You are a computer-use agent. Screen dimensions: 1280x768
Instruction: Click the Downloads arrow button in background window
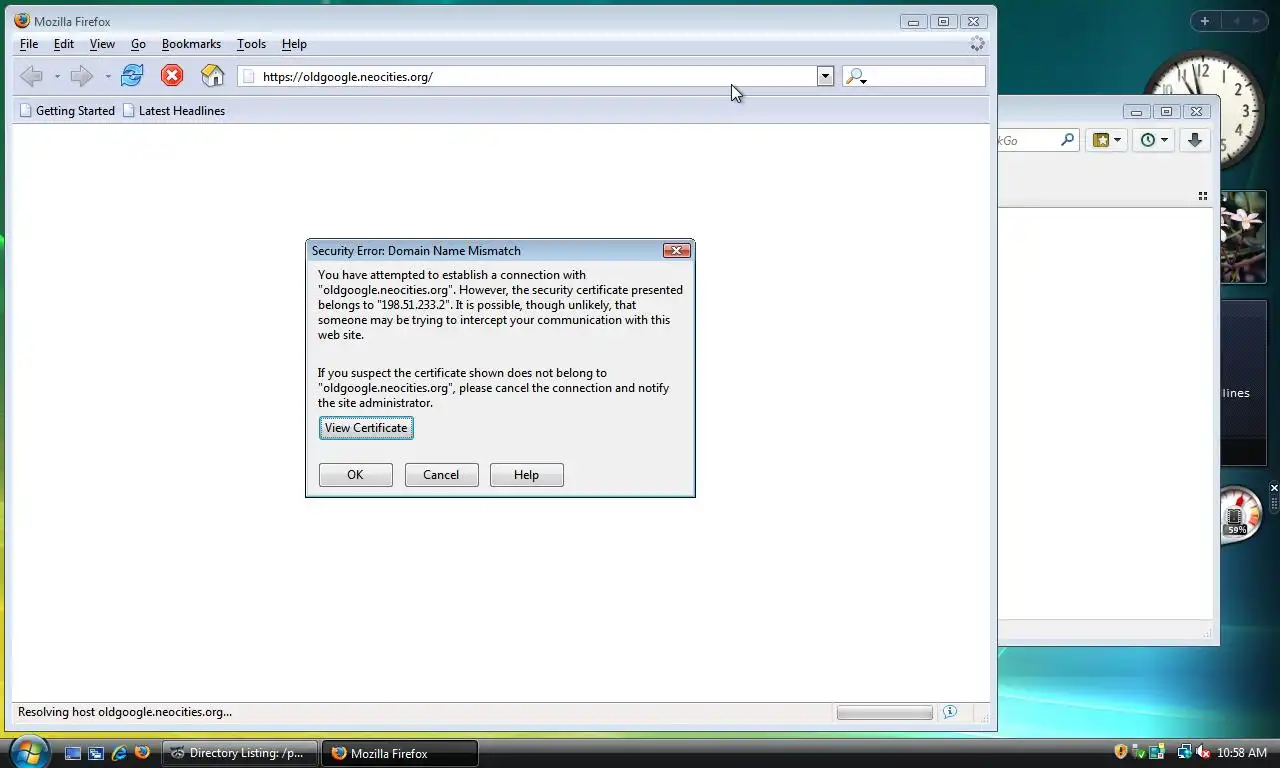1195,141
